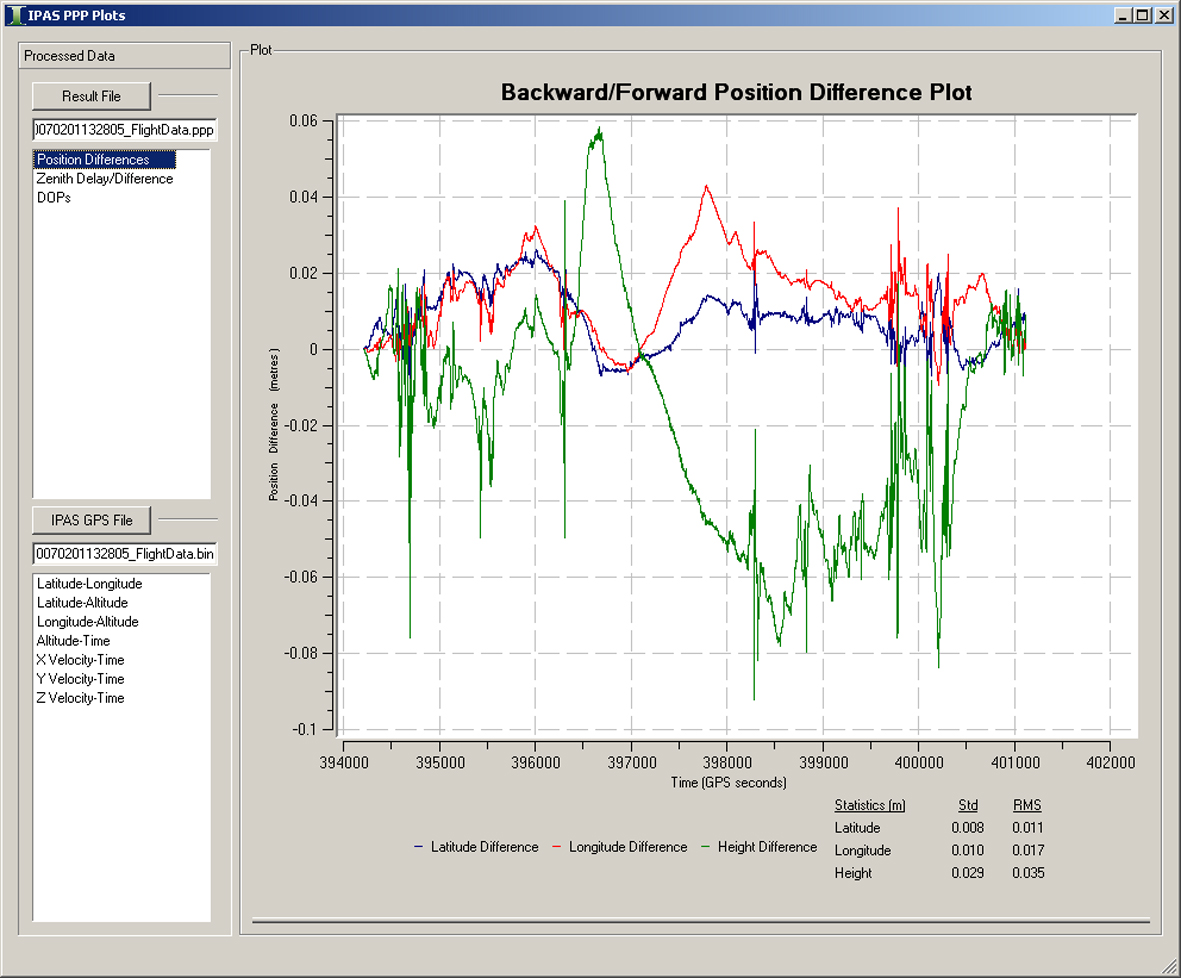1181x978 pixels.
Task: Select Position Differences in the list
Action: (93, 160)
